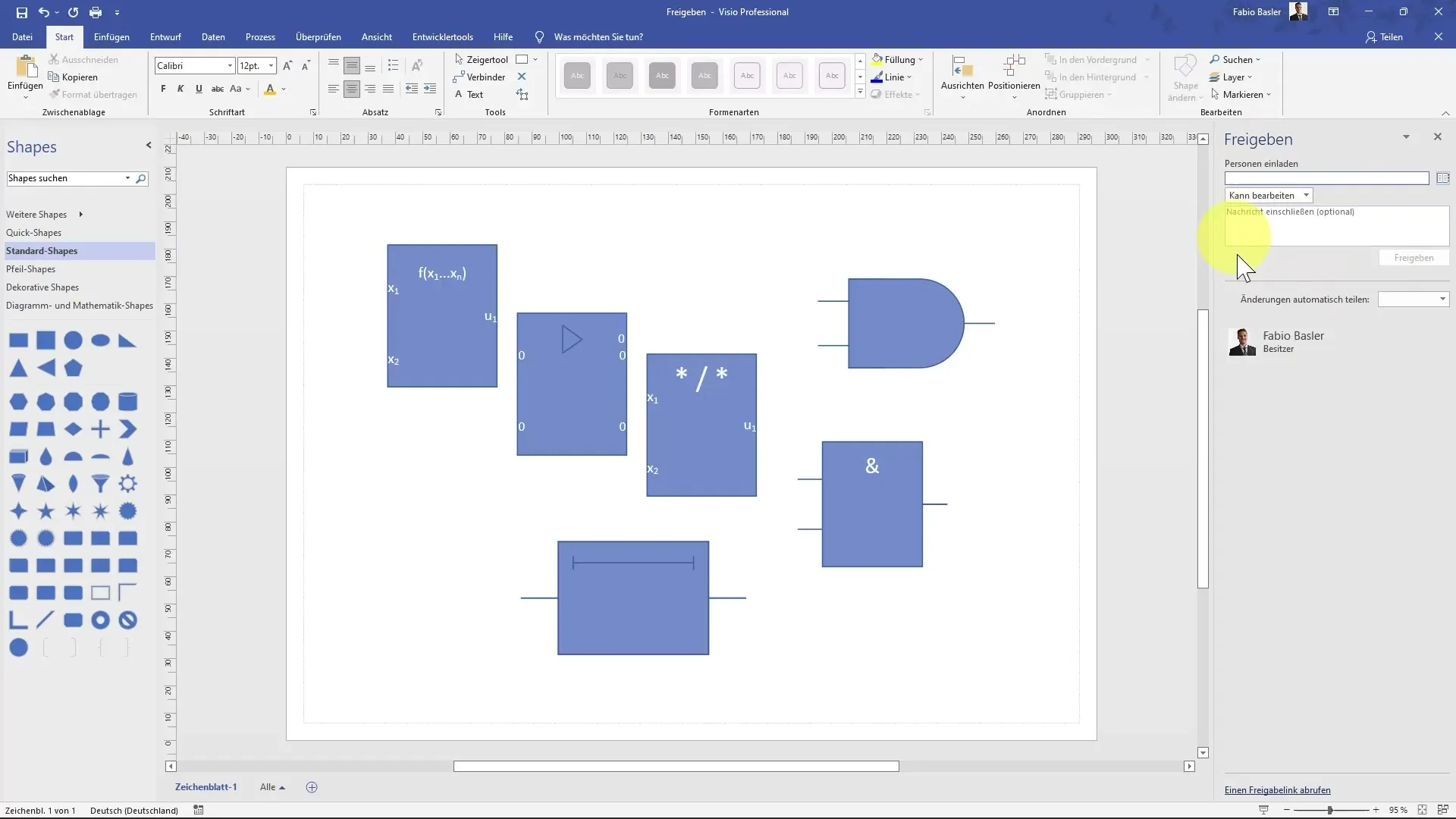The height and width of the screenshot is (819, 1456).
Task: Click the Positionieren button
Action: click(1014, 77)
